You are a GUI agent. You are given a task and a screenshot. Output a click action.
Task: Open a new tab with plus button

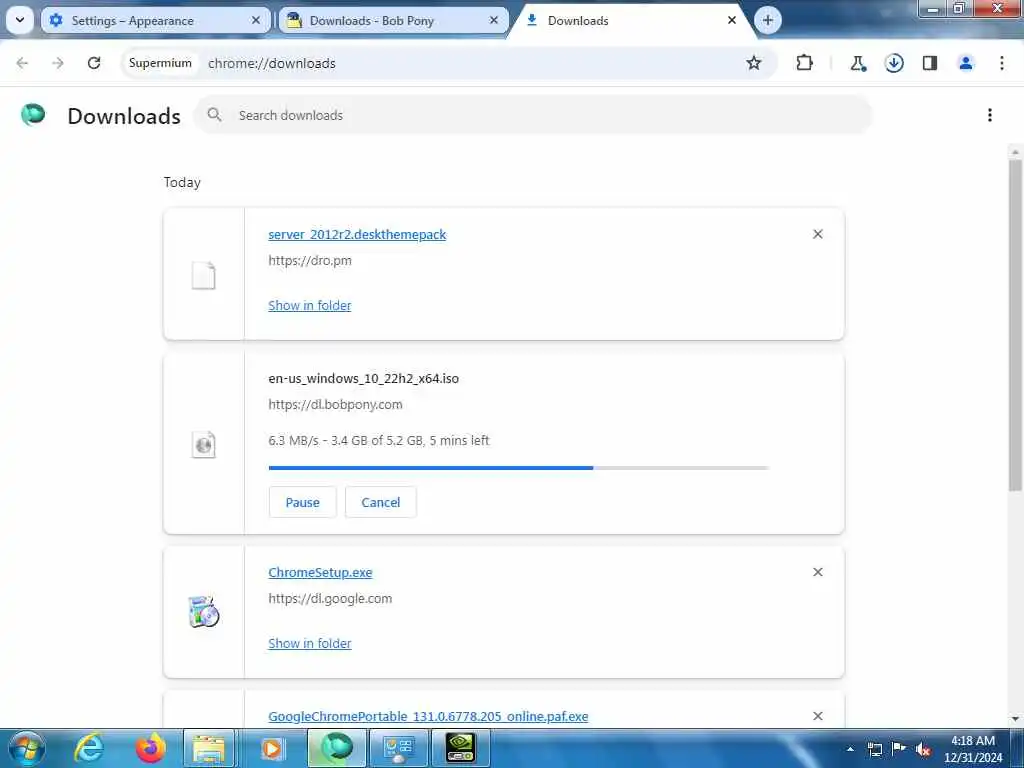[x=768, y=20]
